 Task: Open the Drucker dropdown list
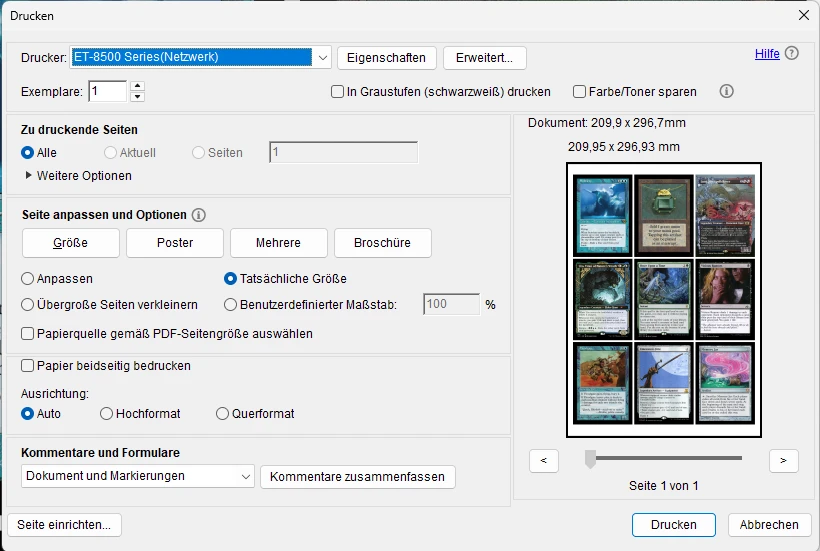tap(322, 57)
